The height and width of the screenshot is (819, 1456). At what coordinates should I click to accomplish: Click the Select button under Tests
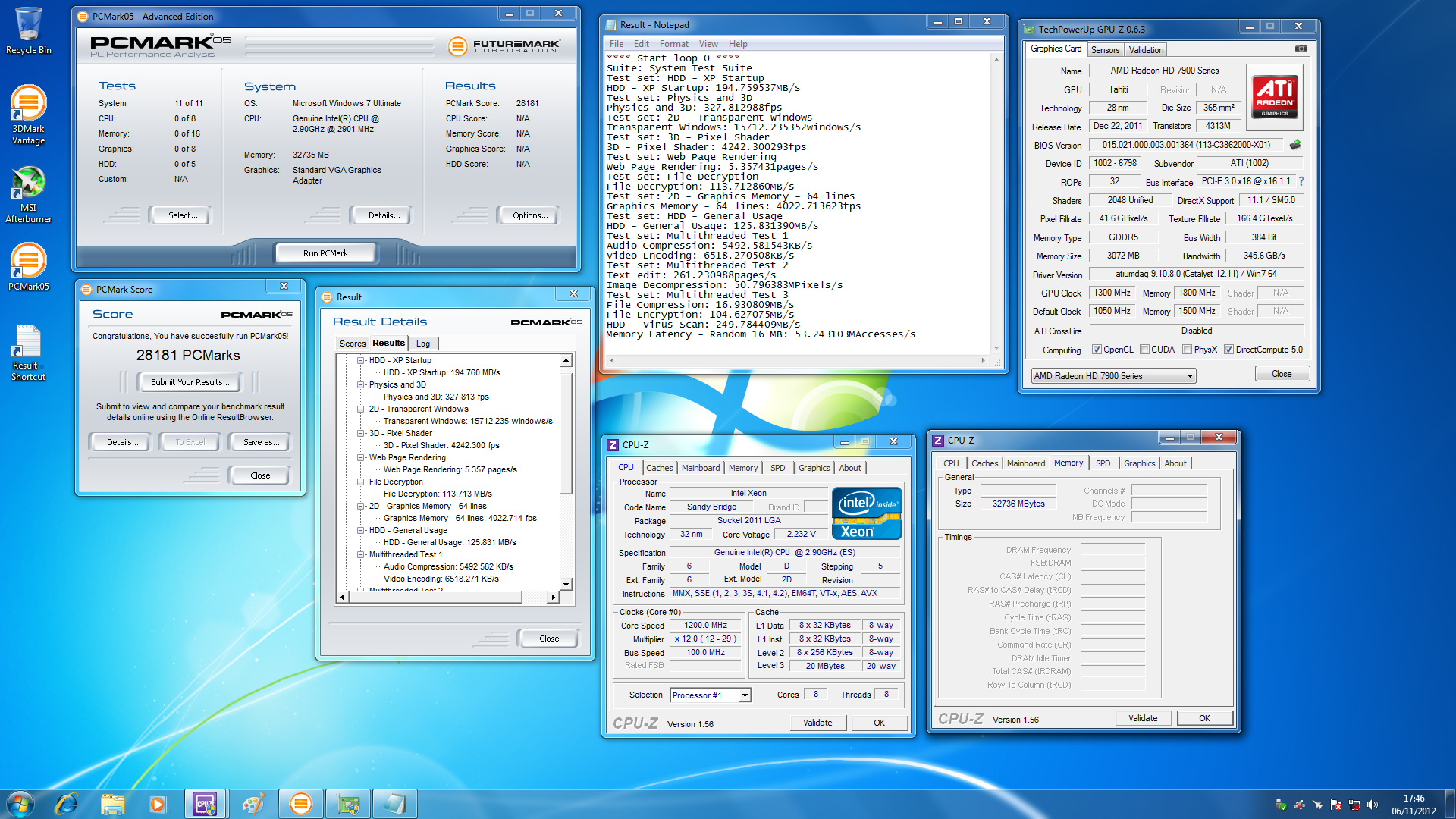[183, 215]
